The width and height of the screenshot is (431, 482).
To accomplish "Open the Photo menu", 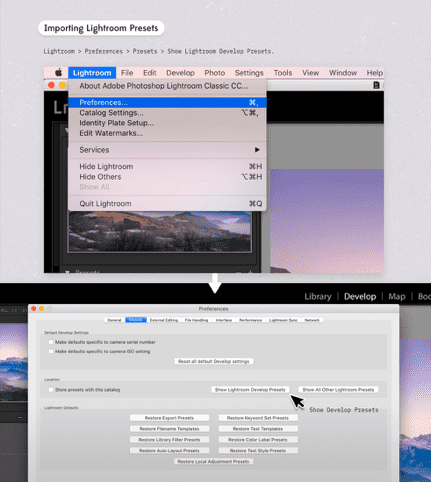I will click(215, 73).
